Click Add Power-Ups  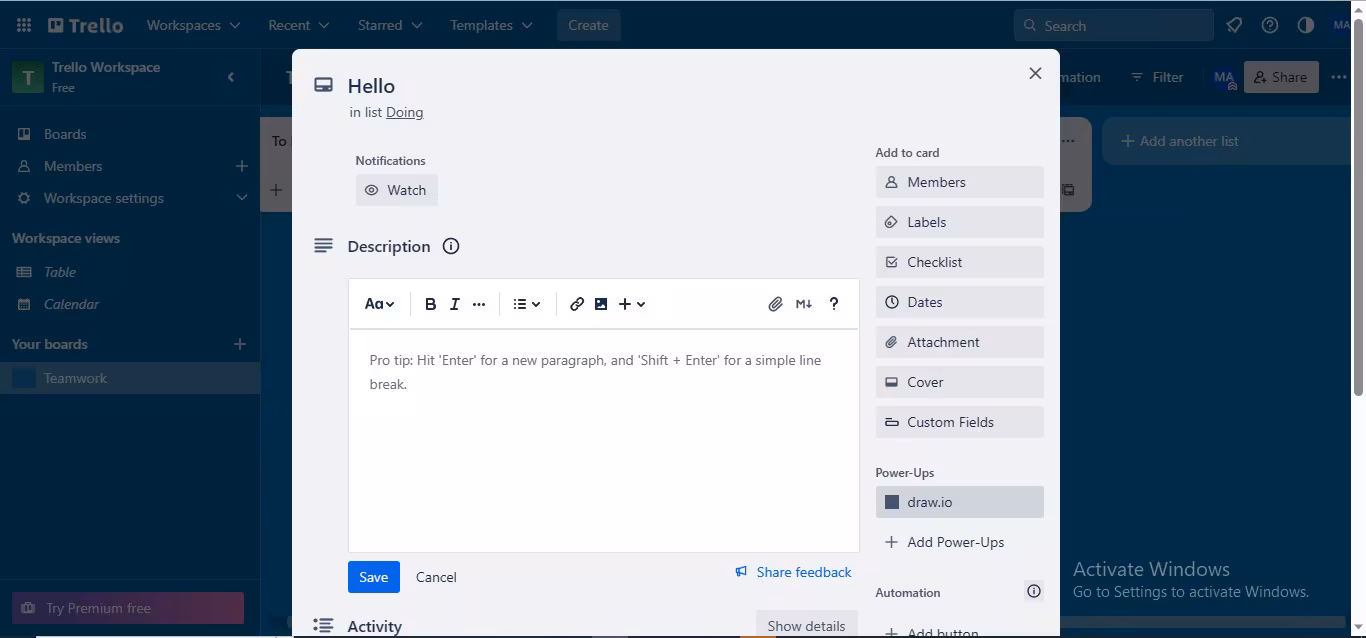tap(960, 542)
